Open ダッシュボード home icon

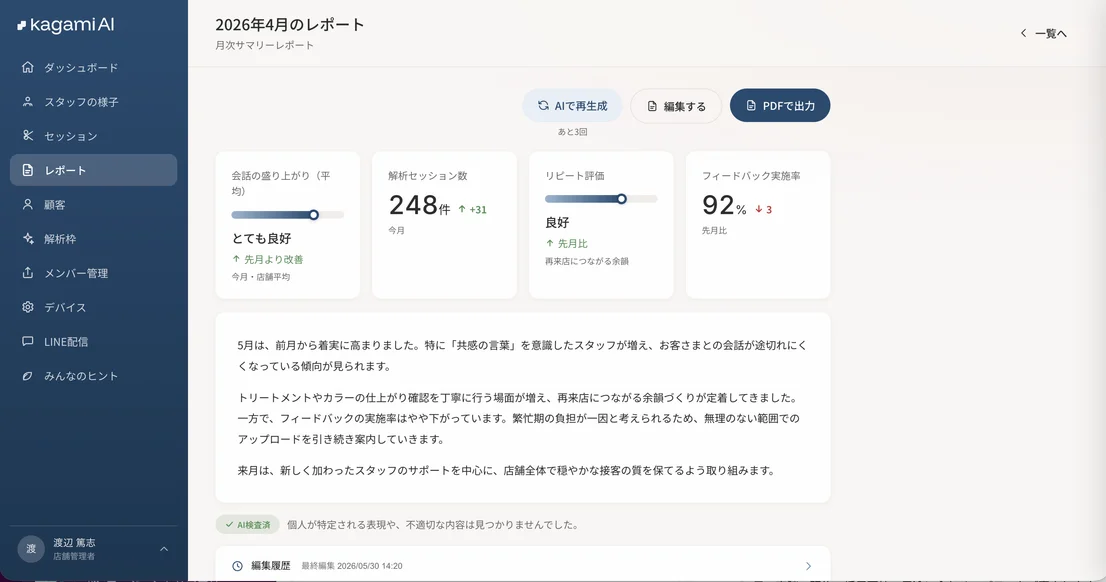coord(28,67)
